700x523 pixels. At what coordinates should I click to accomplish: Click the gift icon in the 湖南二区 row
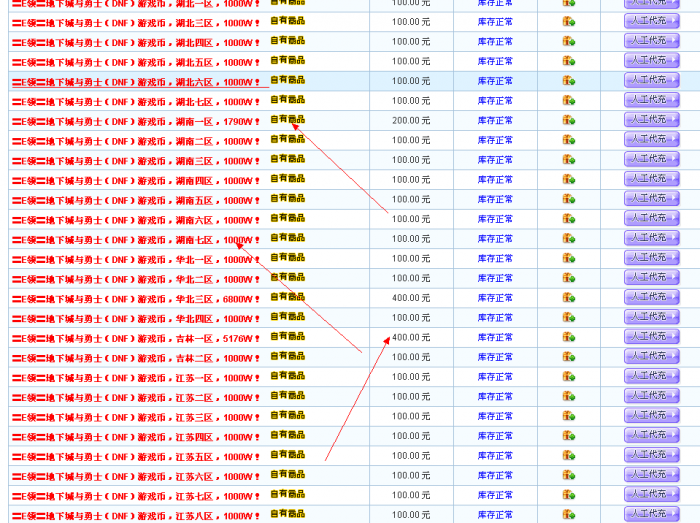point(568,140)
